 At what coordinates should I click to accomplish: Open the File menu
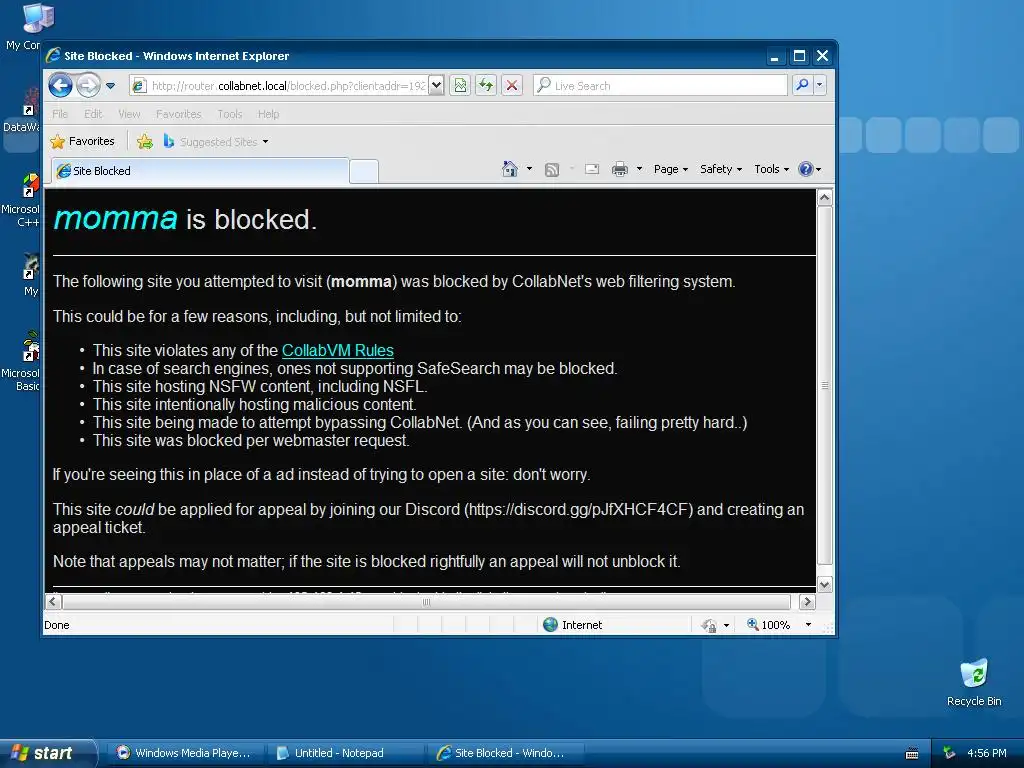click(x=60, y=114)
